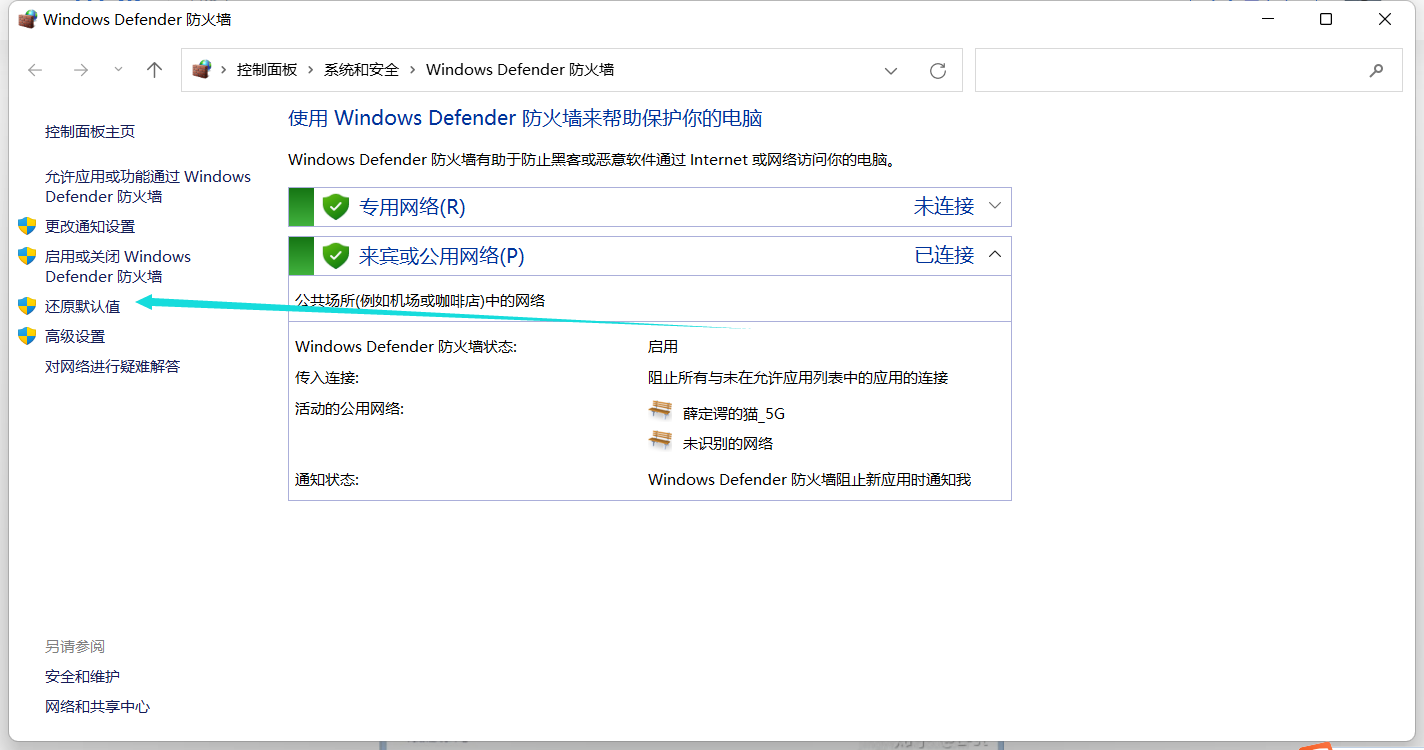Select 控制面板 in the breadcrumb
1424x750 pixels.
pos(267,70)
